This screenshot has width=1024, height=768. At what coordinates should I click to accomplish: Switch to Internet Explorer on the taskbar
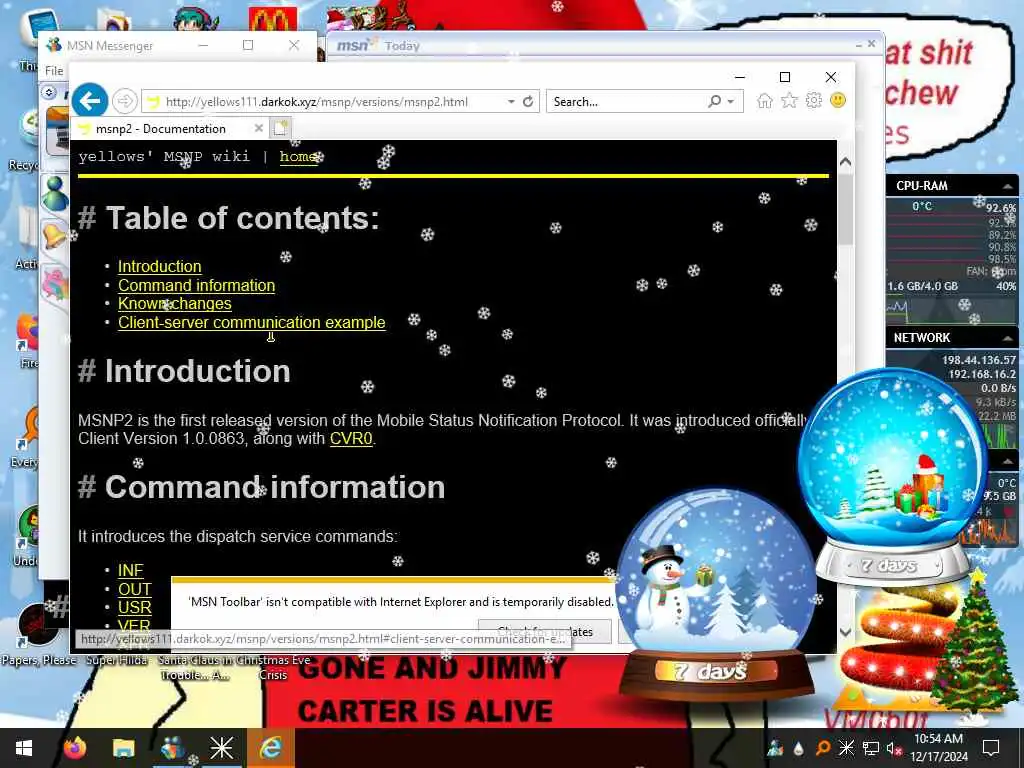click(x=270, y=748)
